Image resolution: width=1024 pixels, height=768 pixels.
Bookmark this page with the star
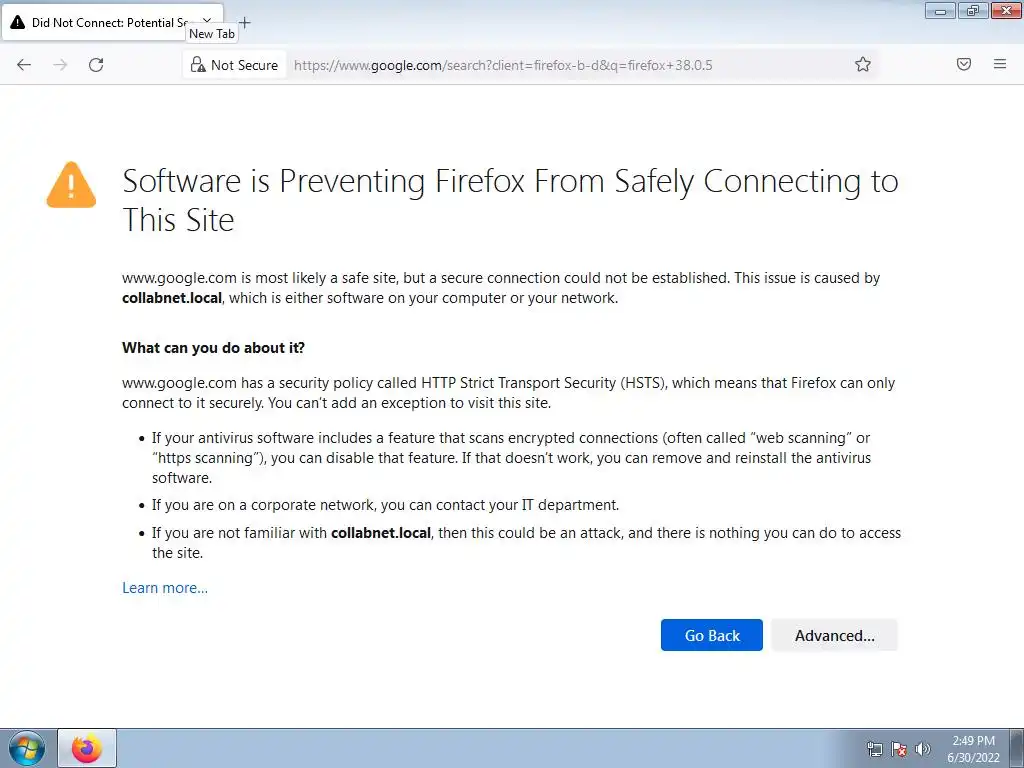[863, 64]
